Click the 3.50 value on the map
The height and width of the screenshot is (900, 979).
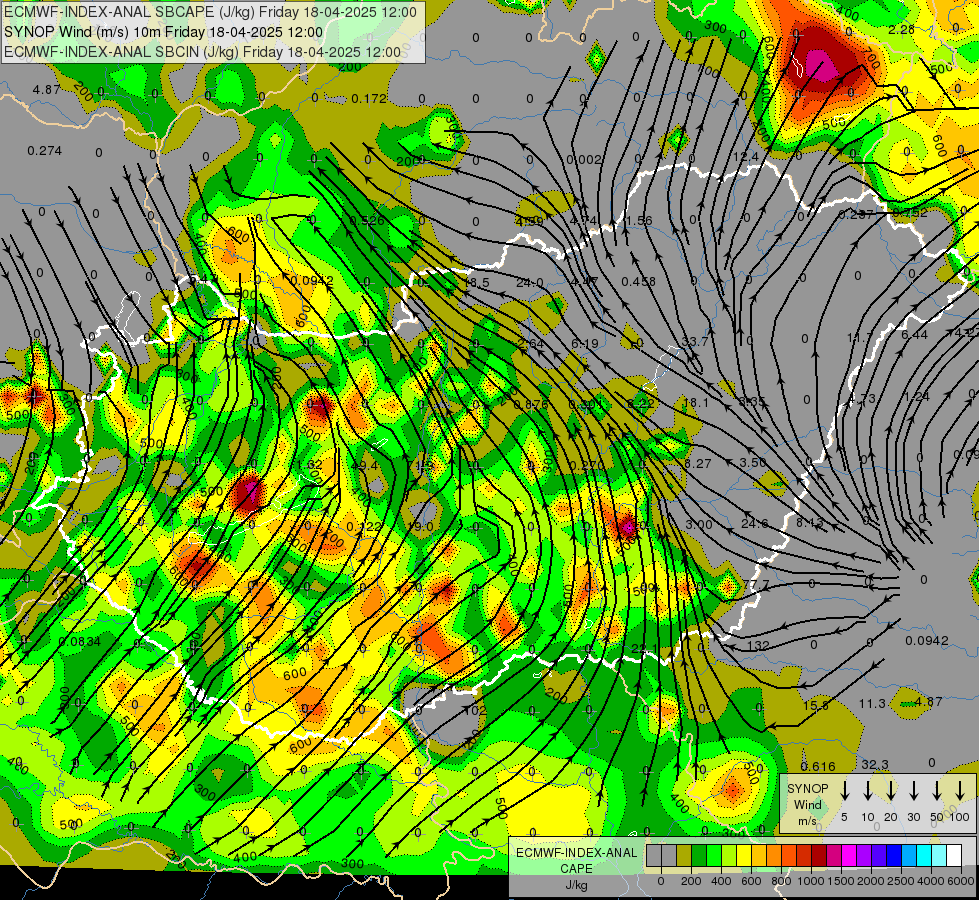coord(753,462)
